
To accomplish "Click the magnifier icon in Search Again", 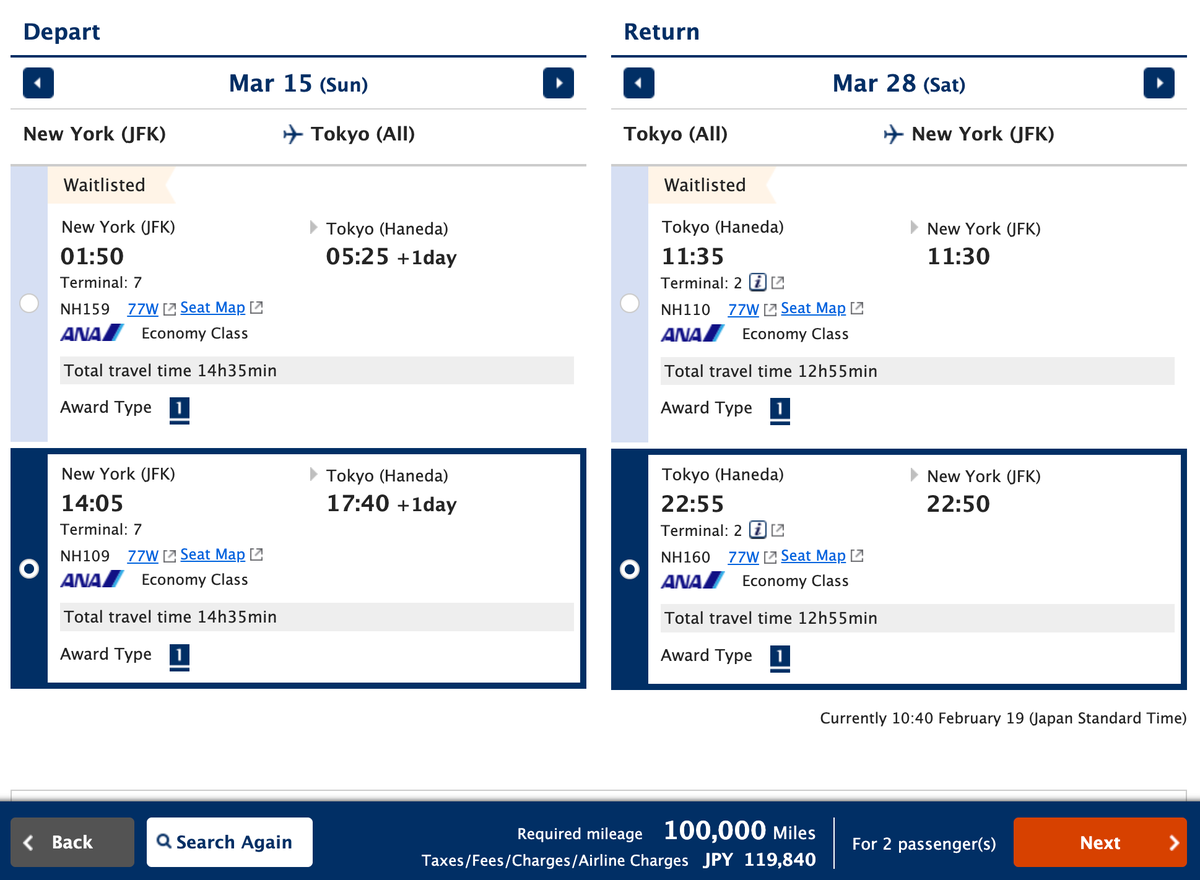I will (162, 842).
